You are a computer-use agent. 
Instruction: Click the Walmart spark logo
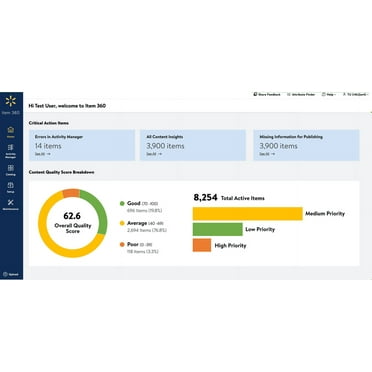tap(11, 101)
